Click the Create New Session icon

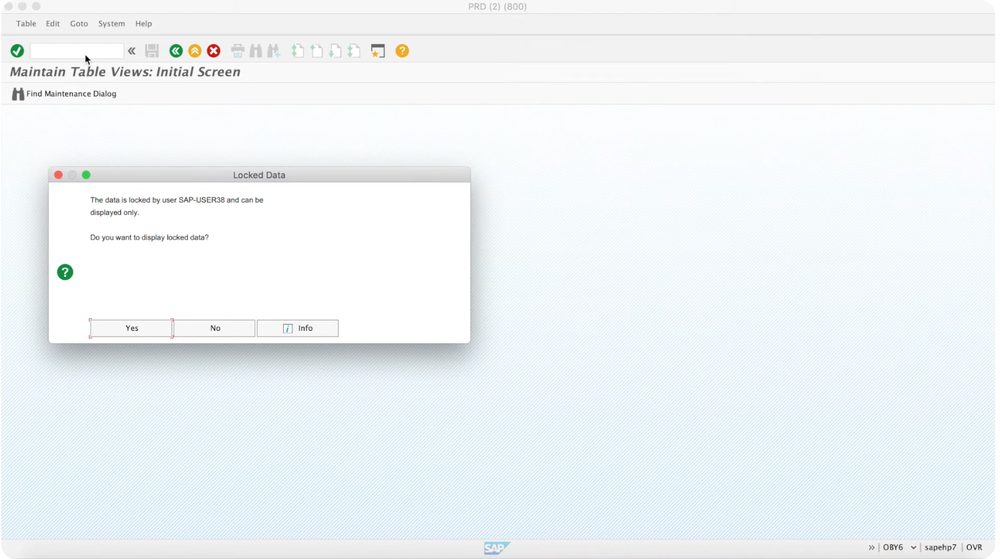[378, 51]
